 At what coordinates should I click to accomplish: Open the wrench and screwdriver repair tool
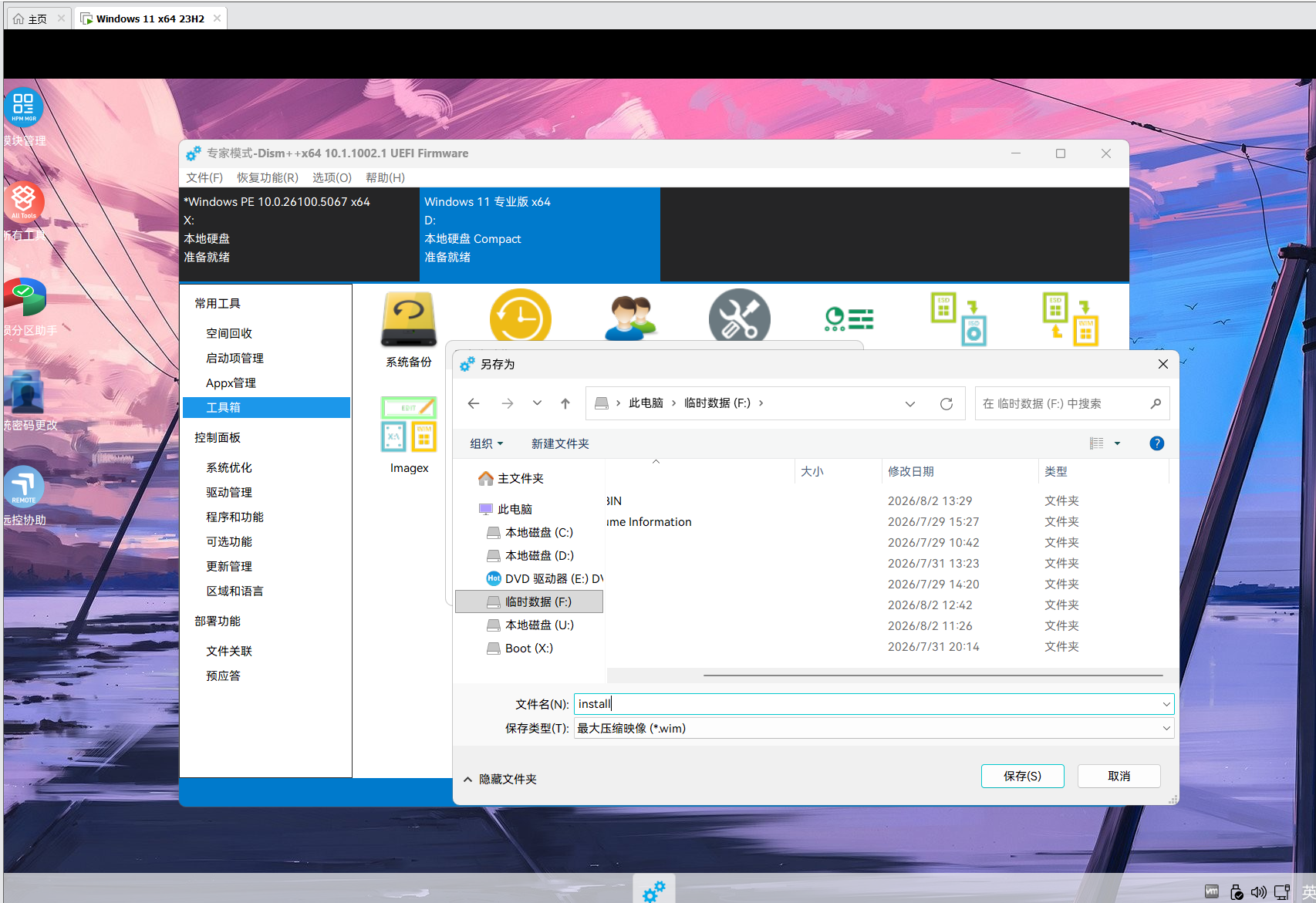click(x=739, y=315)
